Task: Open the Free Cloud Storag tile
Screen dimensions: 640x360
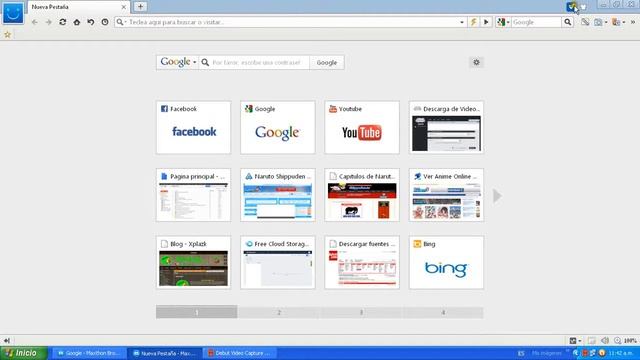Action: 278,262
